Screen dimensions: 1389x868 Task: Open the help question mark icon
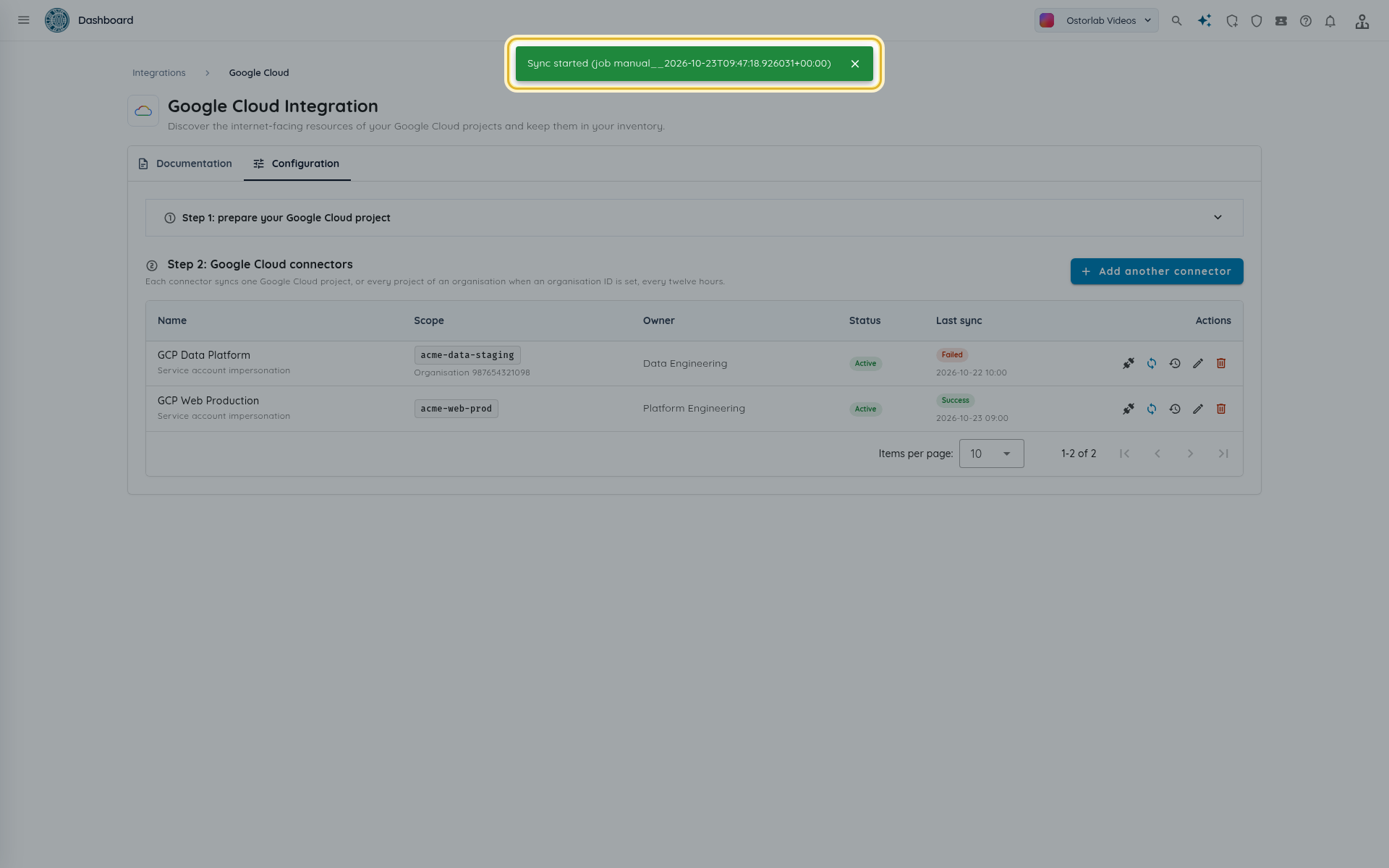1306,21
